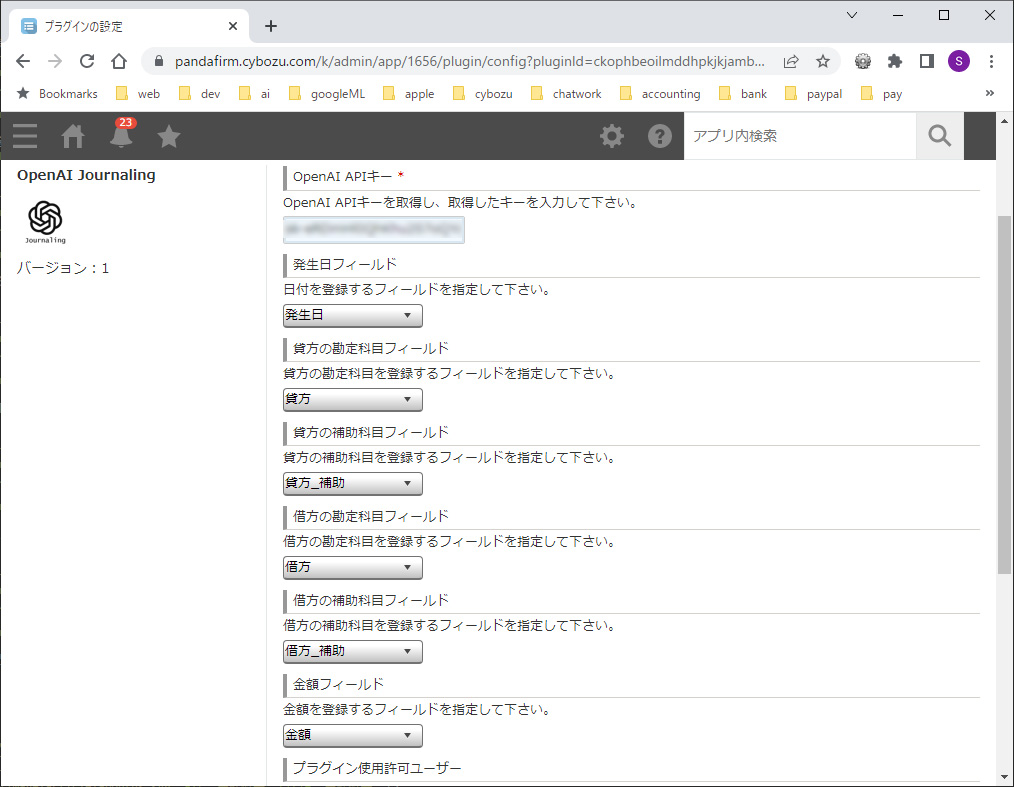
Task: Open the tab search chevron in title bar
Action: point(852,15)
